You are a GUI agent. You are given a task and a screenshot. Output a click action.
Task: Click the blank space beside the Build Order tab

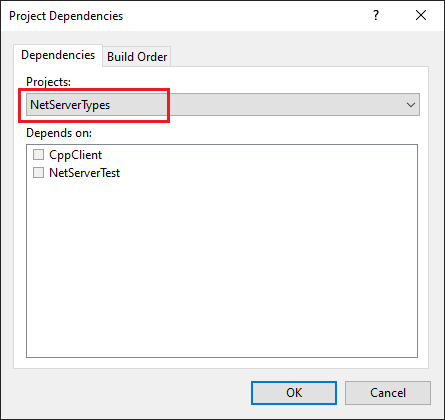coord(299,56)
